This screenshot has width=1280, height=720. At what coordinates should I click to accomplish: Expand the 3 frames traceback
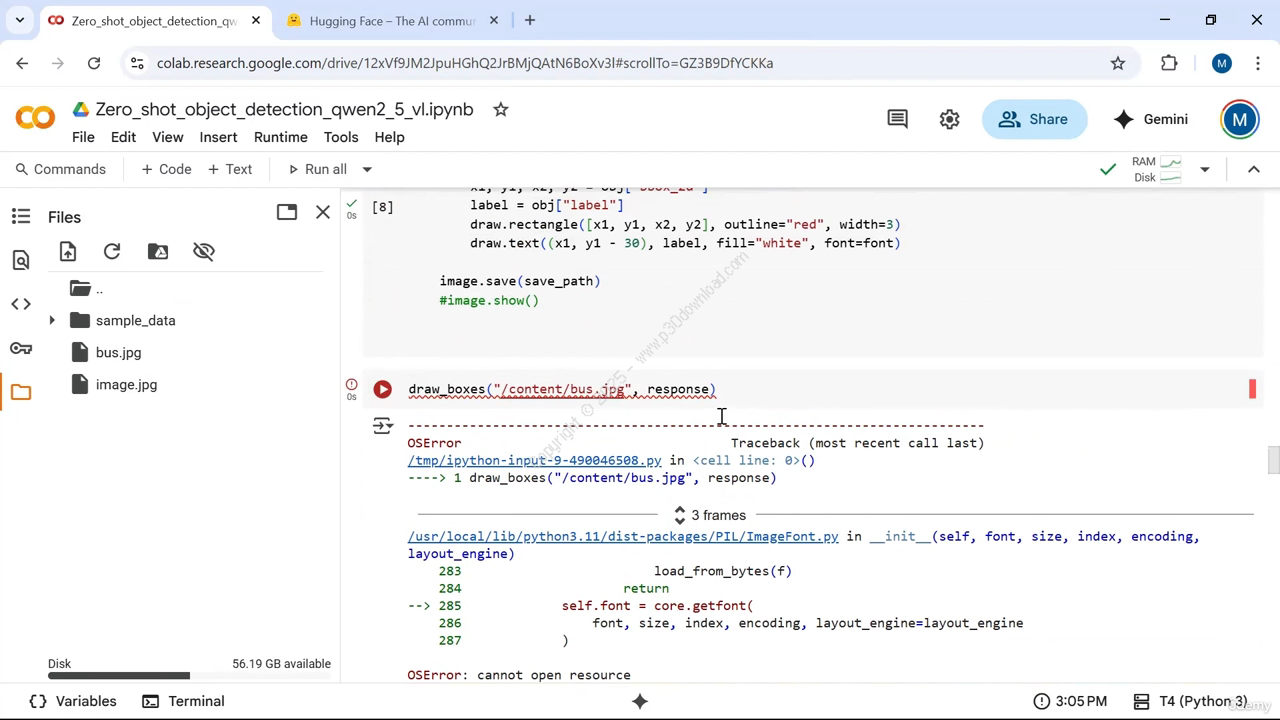click(x=710, y=515)
